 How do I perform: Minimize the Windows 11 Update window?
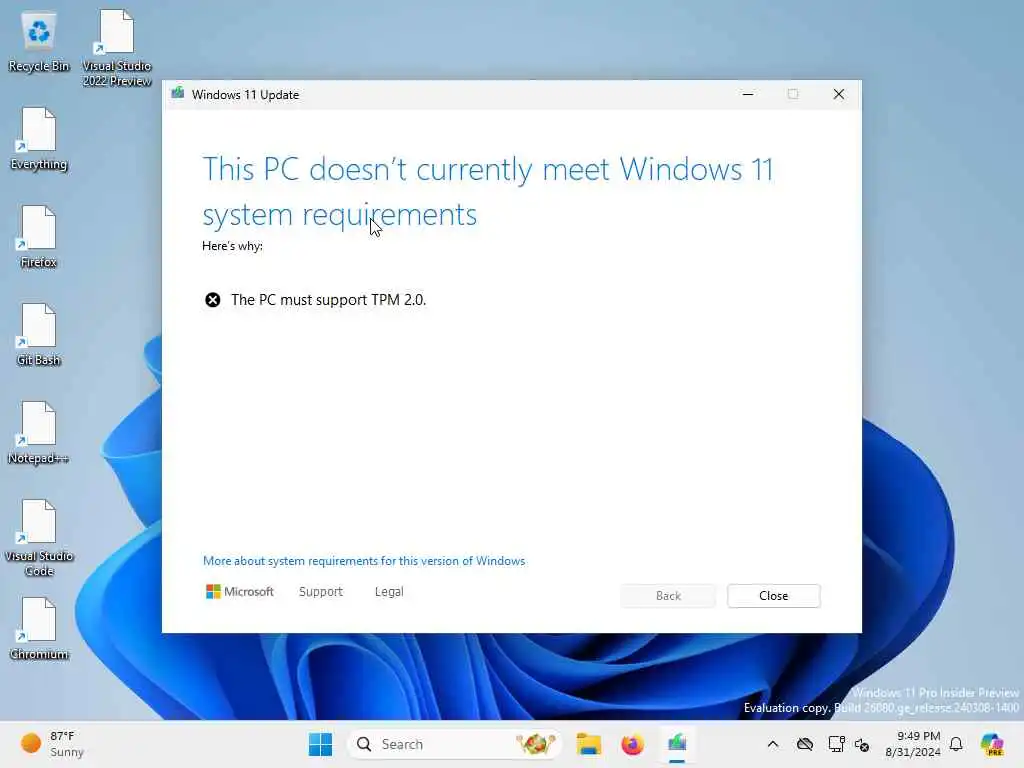748,94
